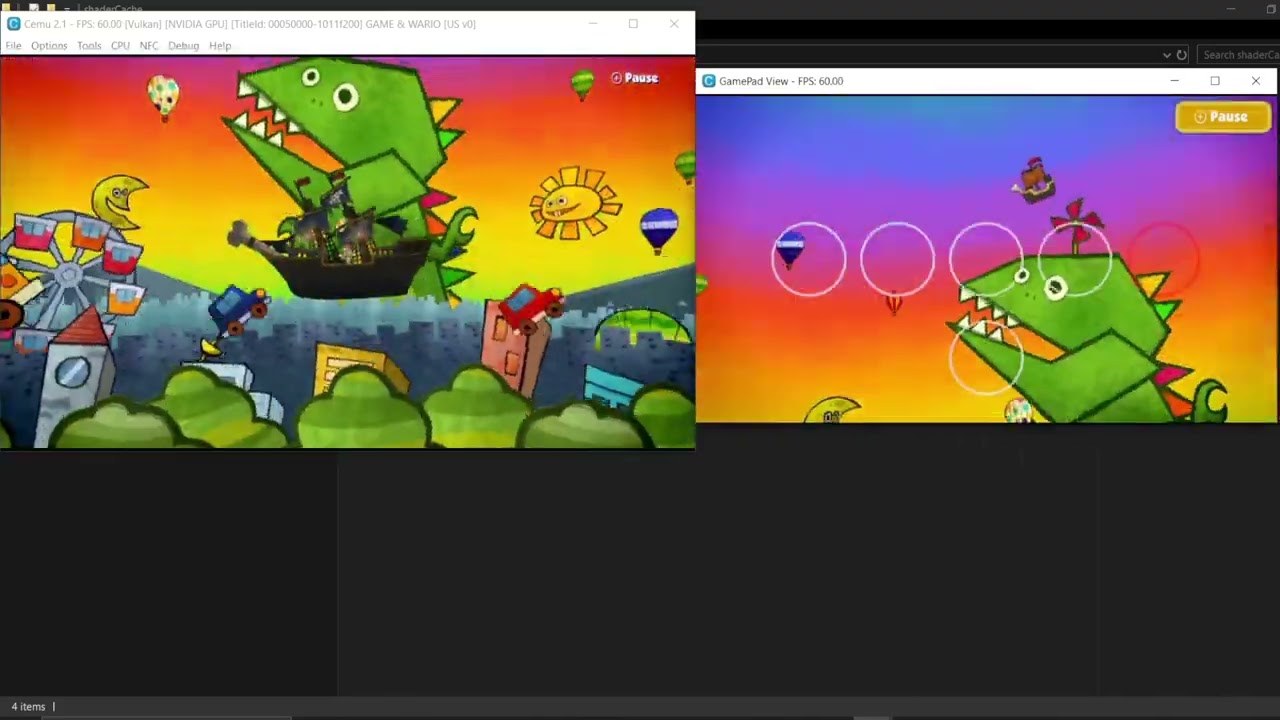Screen dimensions: 1280x720
Task: Maximize the Cemu main window
Action: coord(633,24)
